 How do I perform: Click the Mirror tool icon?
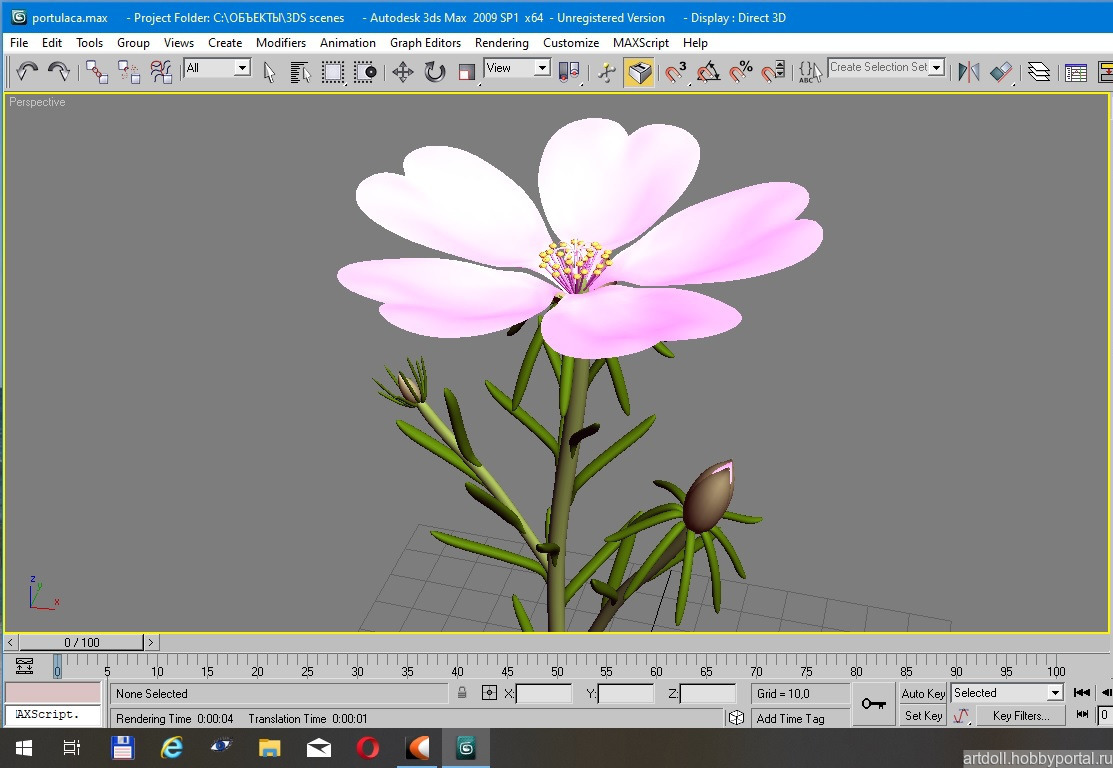pos(968,72)
